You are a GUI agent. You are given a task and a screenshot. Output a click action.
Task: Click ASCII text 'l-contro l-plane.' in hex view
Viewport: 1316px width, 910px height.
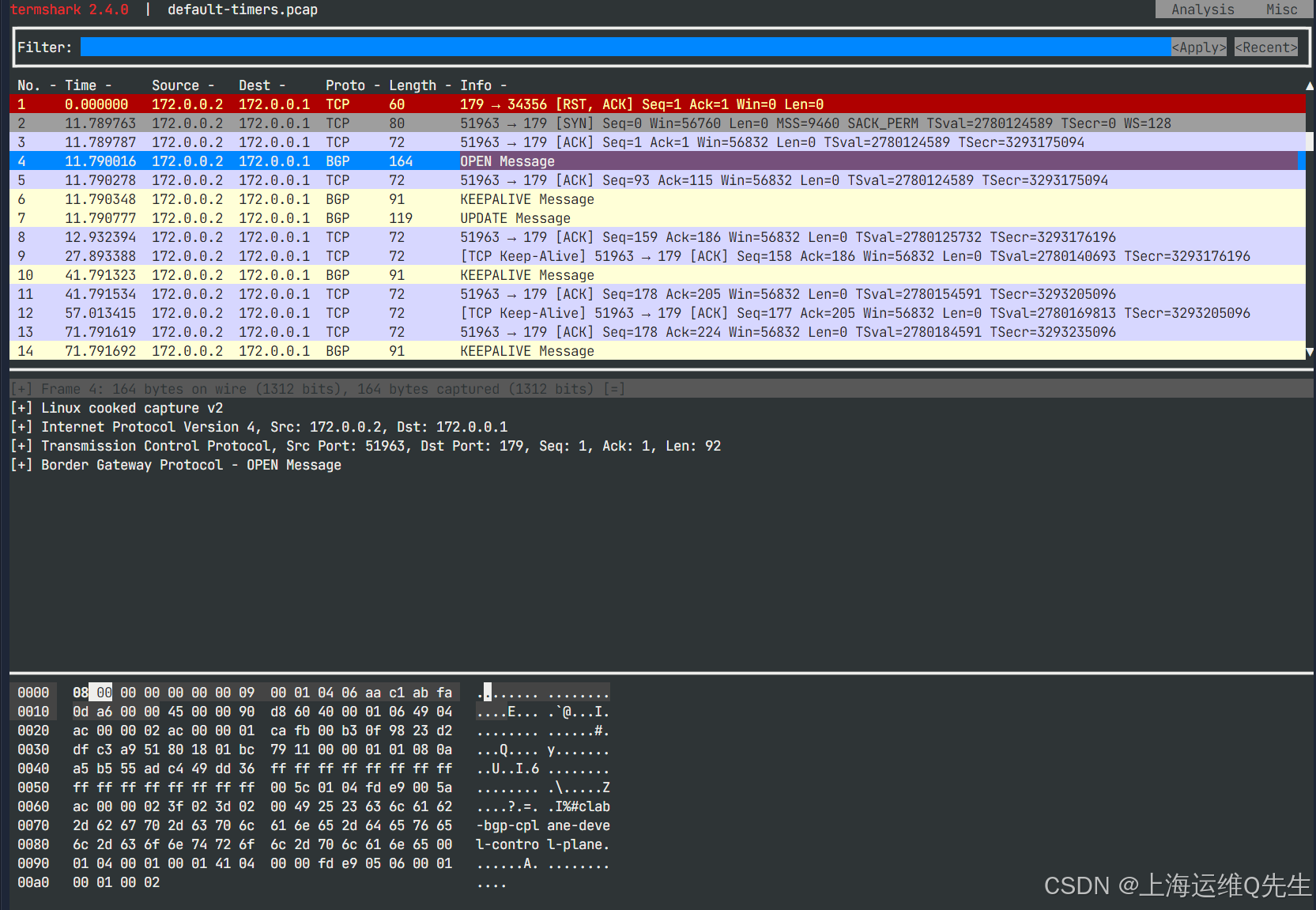[543, 844]
